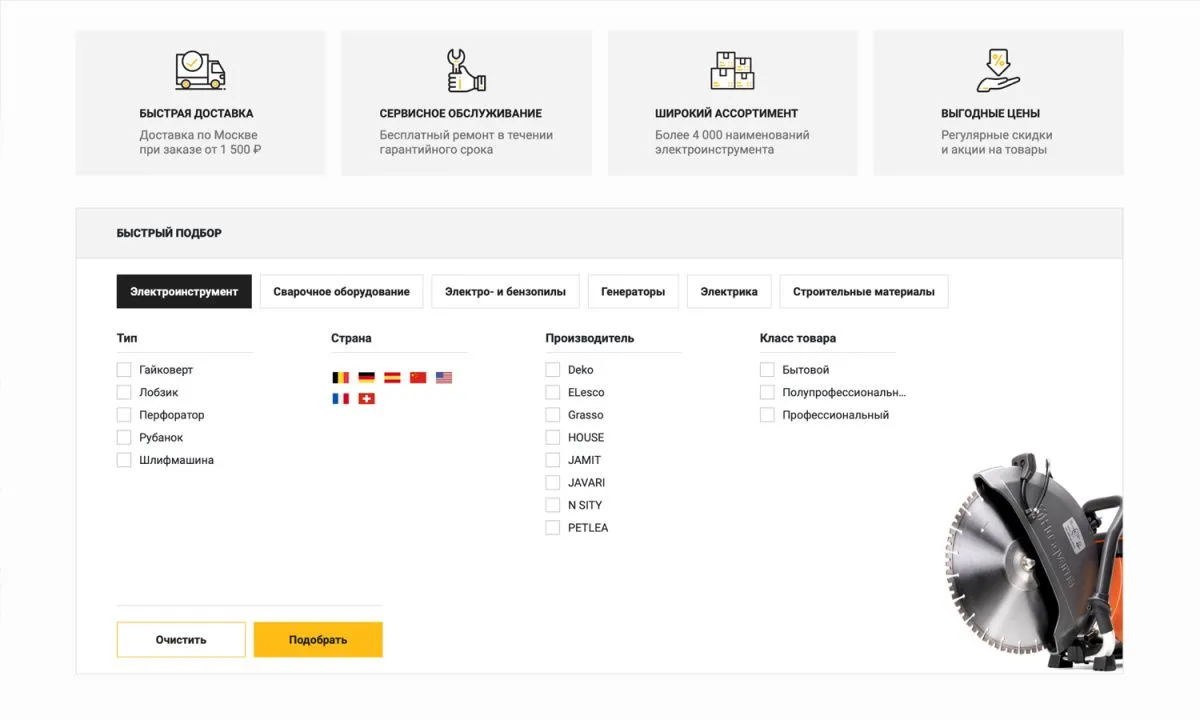1200x720 pixels.
Task: Click the discount hand icon under ВЫГОДНЫЕ ЦЕНЫ
Action: click(997, 68)
